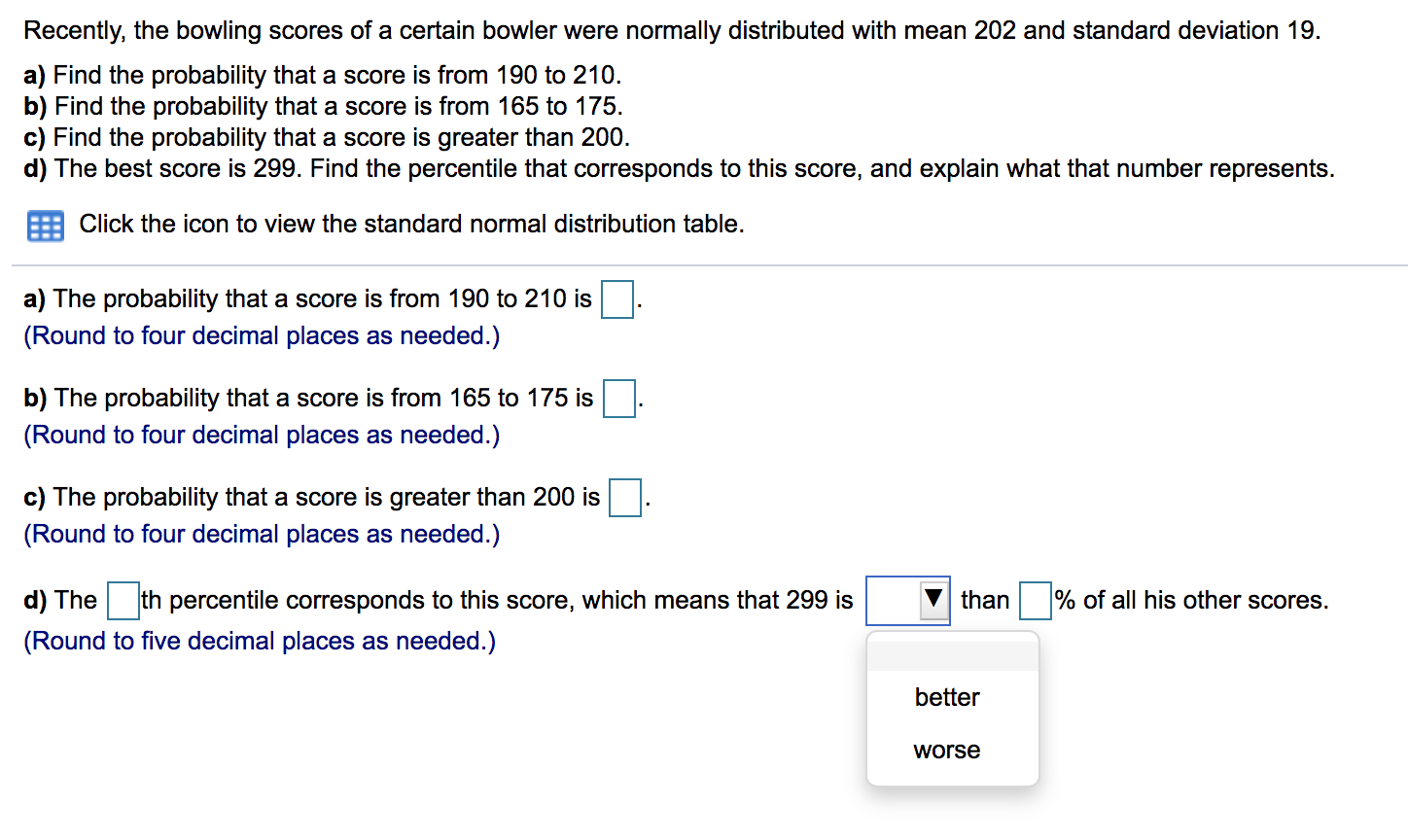
Task: Click the input box following 'greater than 200 is'
Action: tap(625, 498)
